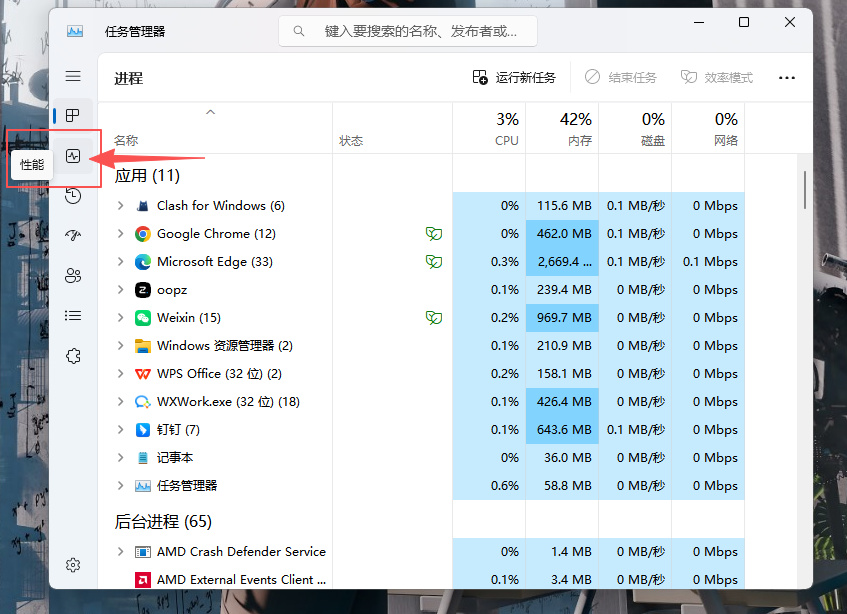
Task: Select the 后台进程 (65) group heading
Action: pyautogui.click(x=163, y=522)
